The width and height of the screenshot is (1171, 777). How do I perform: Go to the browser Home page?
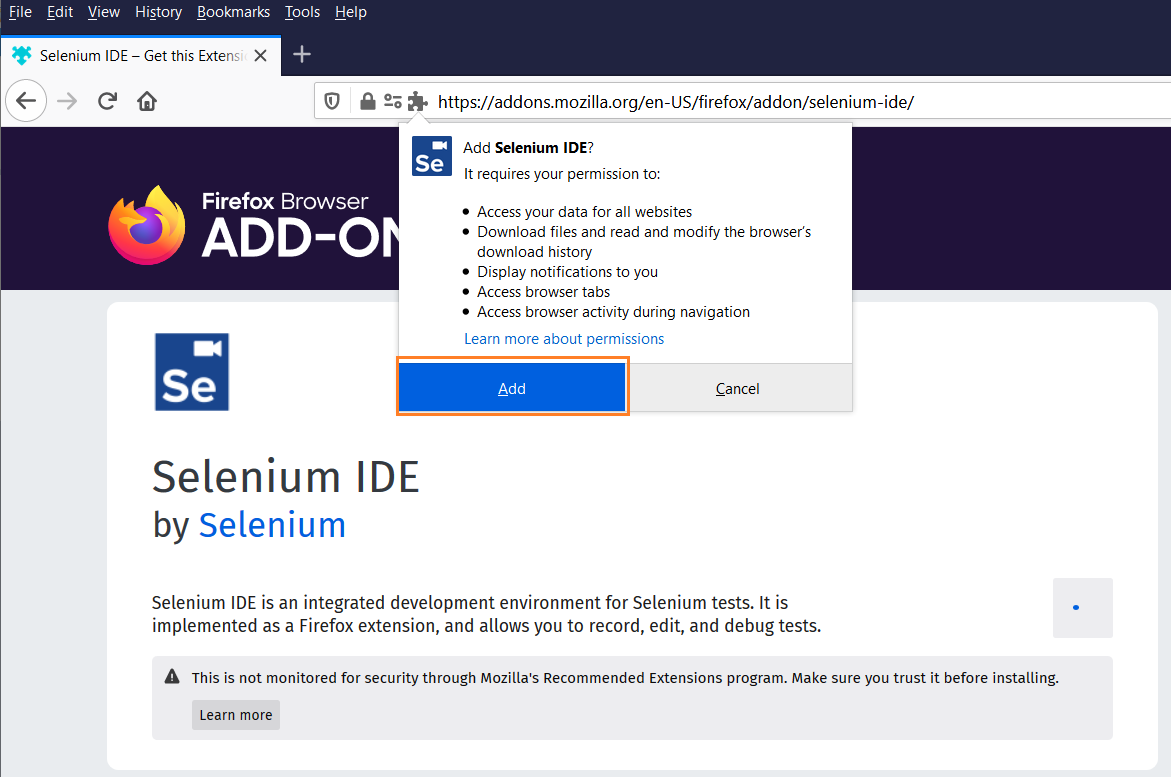click(147, 101)
